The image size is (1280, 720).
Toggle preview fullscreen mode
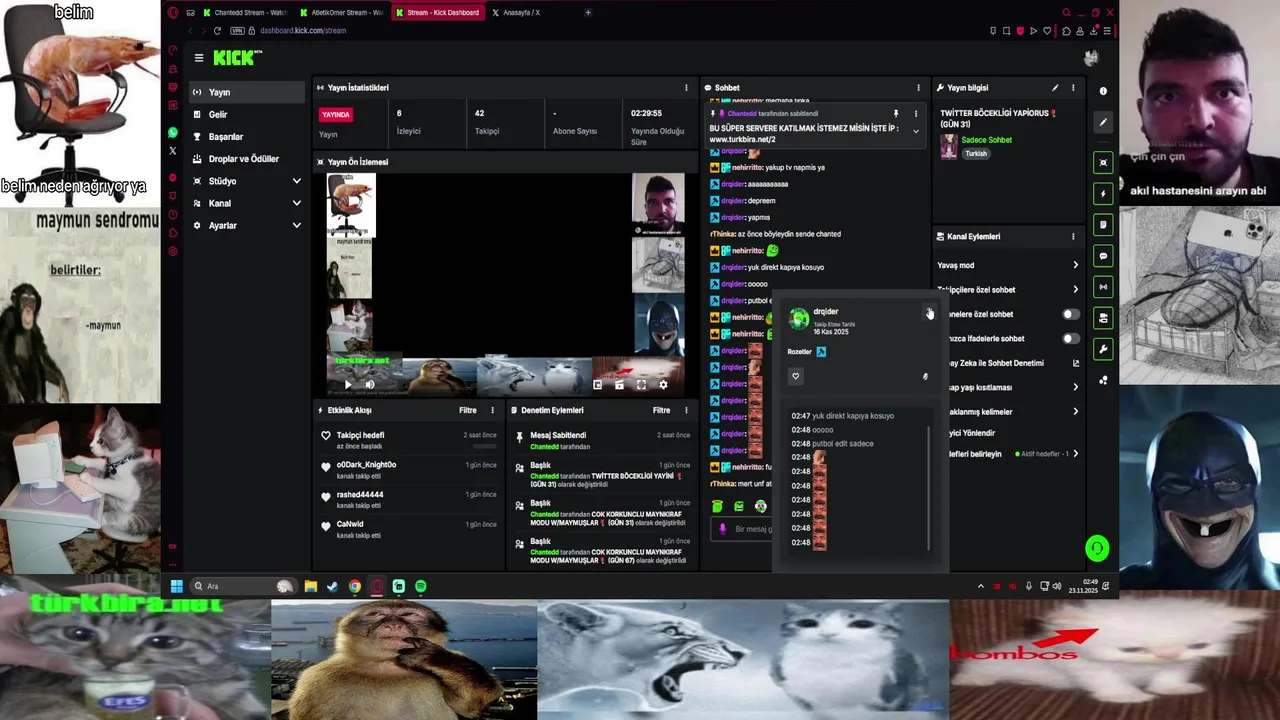click(x=641, y=384)
